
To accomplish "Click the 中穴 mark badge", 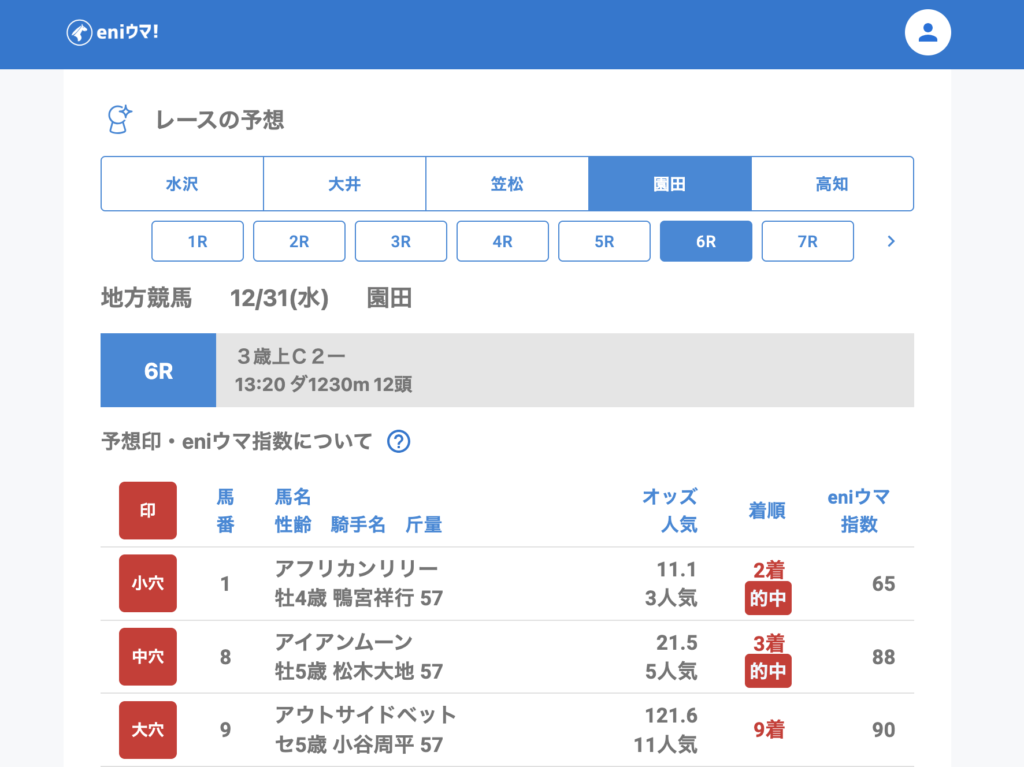I will 147,656.
